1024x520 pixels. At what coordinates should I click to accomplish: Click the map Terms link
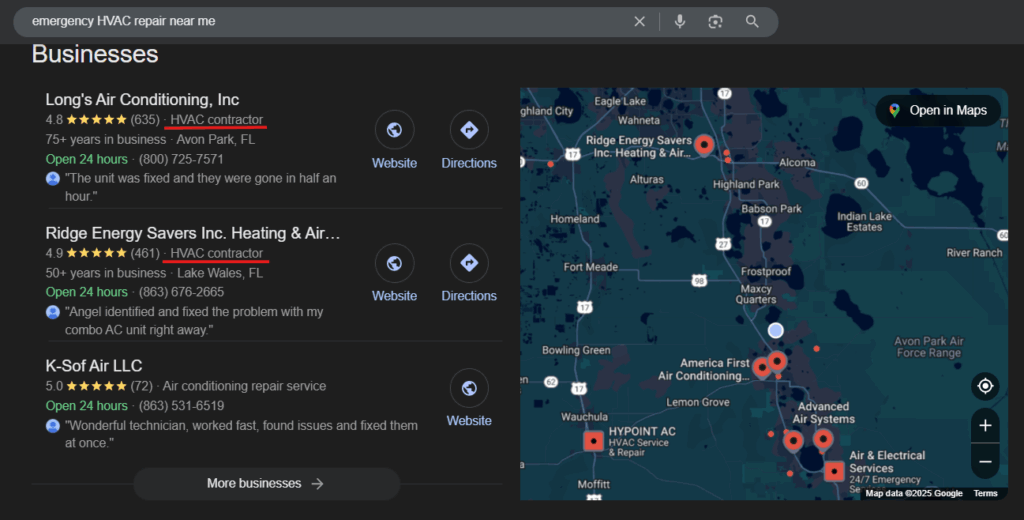click(985, 493)
